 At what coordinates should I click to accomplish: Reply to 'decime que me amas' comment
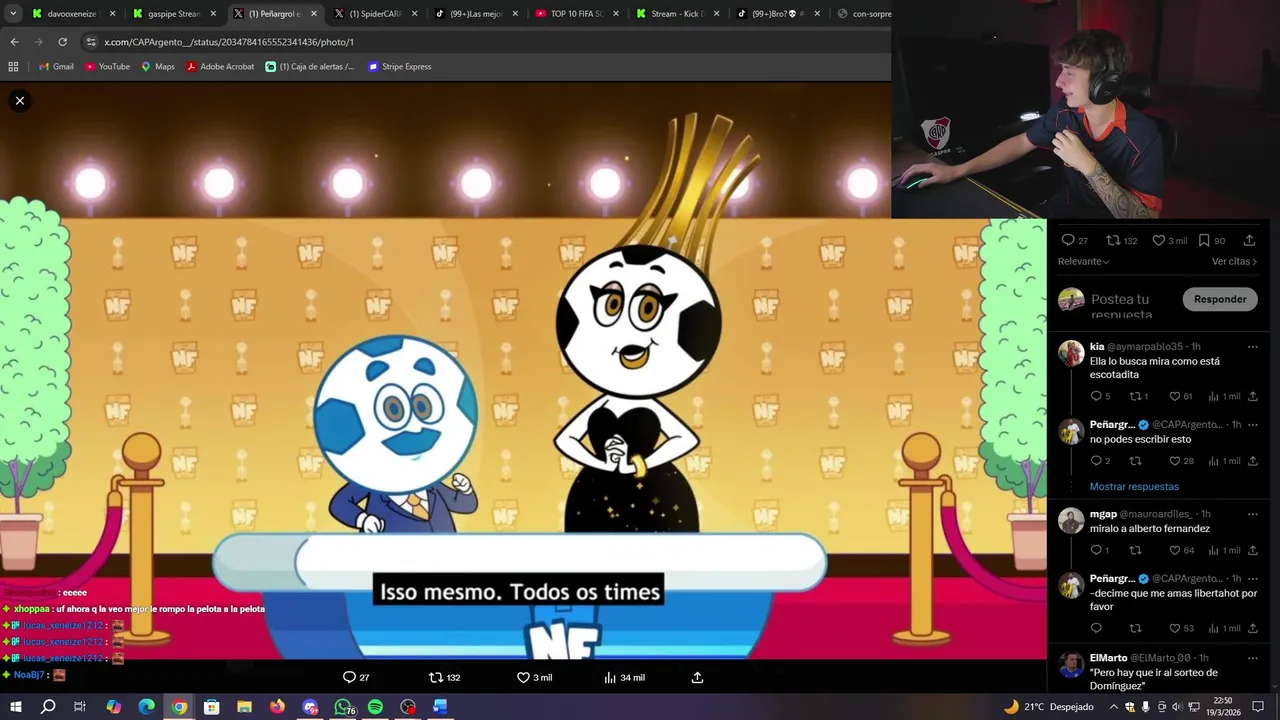coord(1096,628)
